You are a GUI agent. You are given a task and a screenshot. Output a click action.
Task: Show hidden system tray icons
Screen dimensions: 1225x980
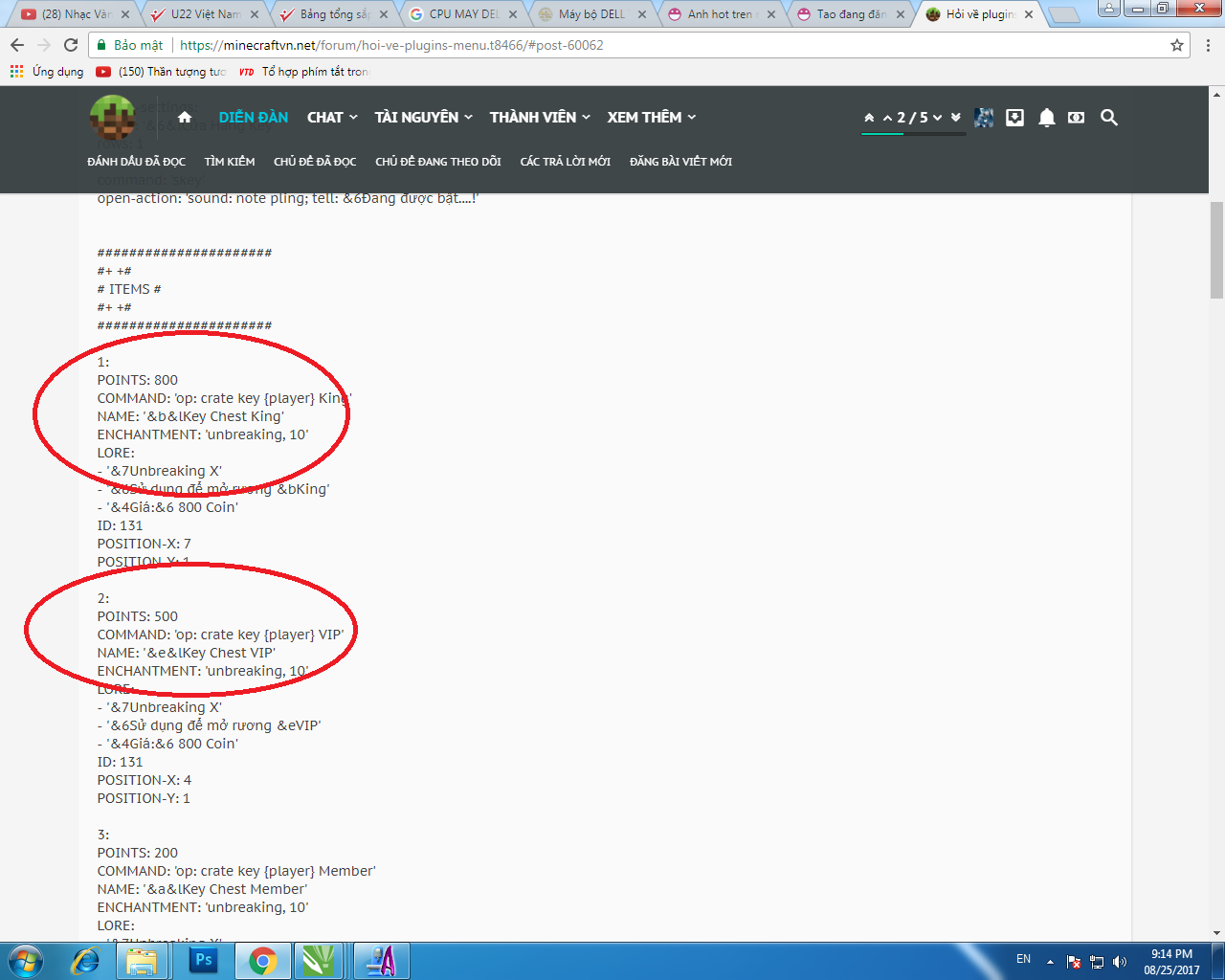(x=1050, y=962)
